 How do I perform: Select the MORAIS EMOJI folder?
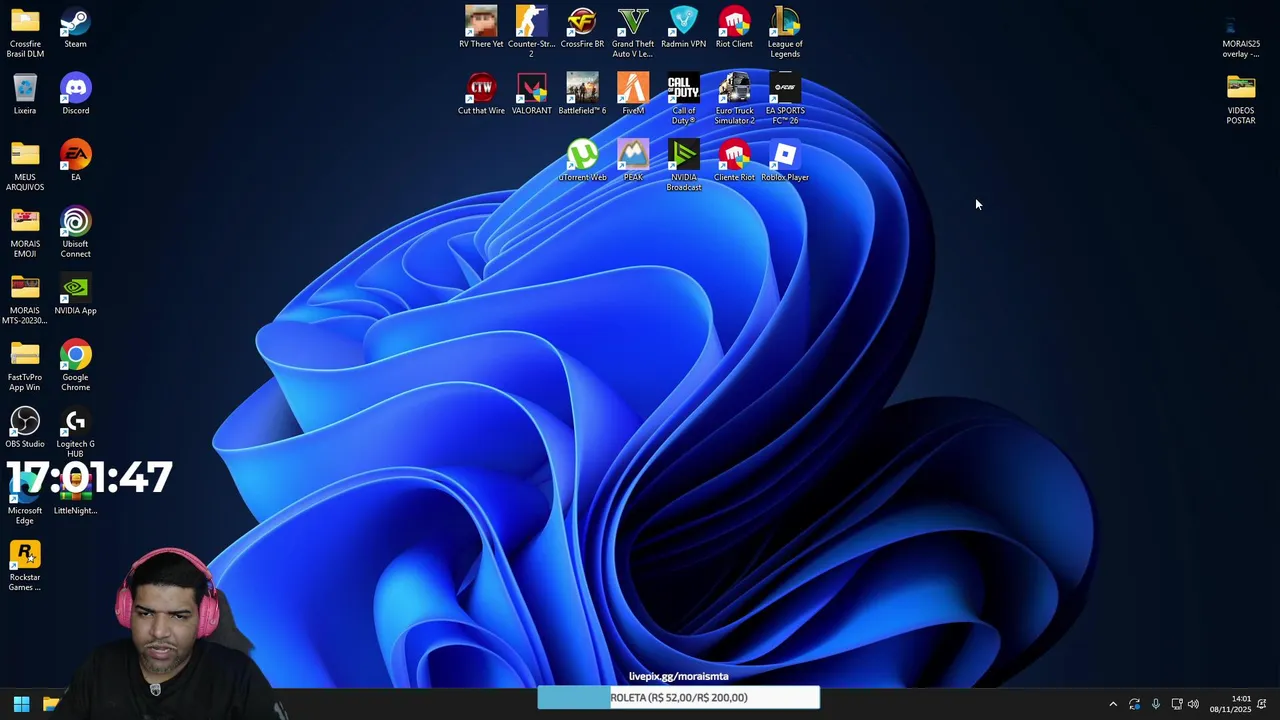[x=25, y=232]
